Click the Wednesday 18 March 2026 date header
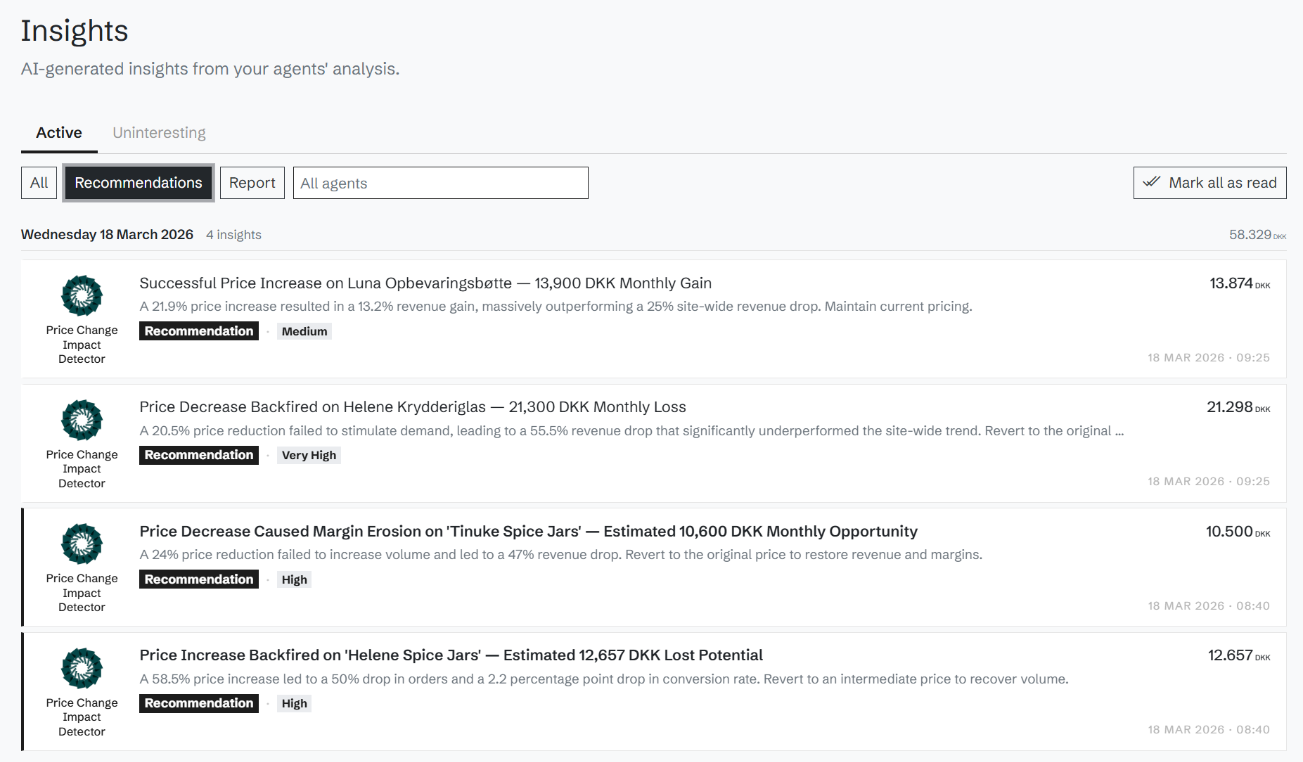The height and width of the screenshot is (762, 1303). tap(107, 235)
